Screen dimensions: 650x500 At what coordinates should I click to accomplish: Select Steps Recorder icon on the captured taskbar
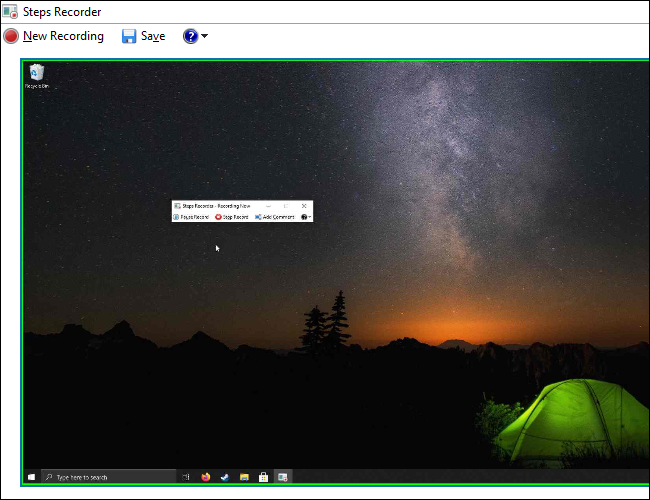(x=283, y=477)
